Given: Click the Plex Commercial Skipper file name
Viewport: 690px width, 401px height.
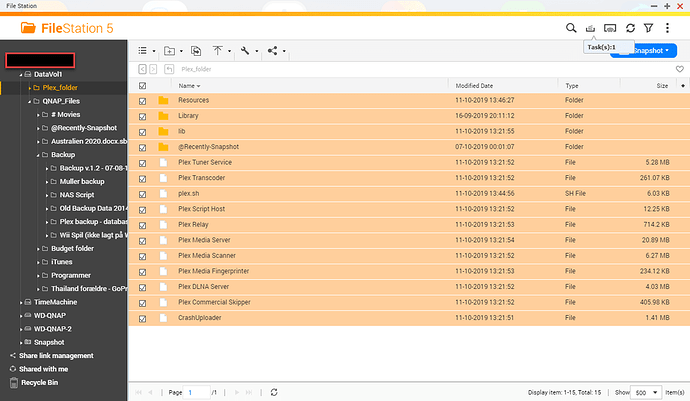Looking at the screenshot, I should click(214, 302).
